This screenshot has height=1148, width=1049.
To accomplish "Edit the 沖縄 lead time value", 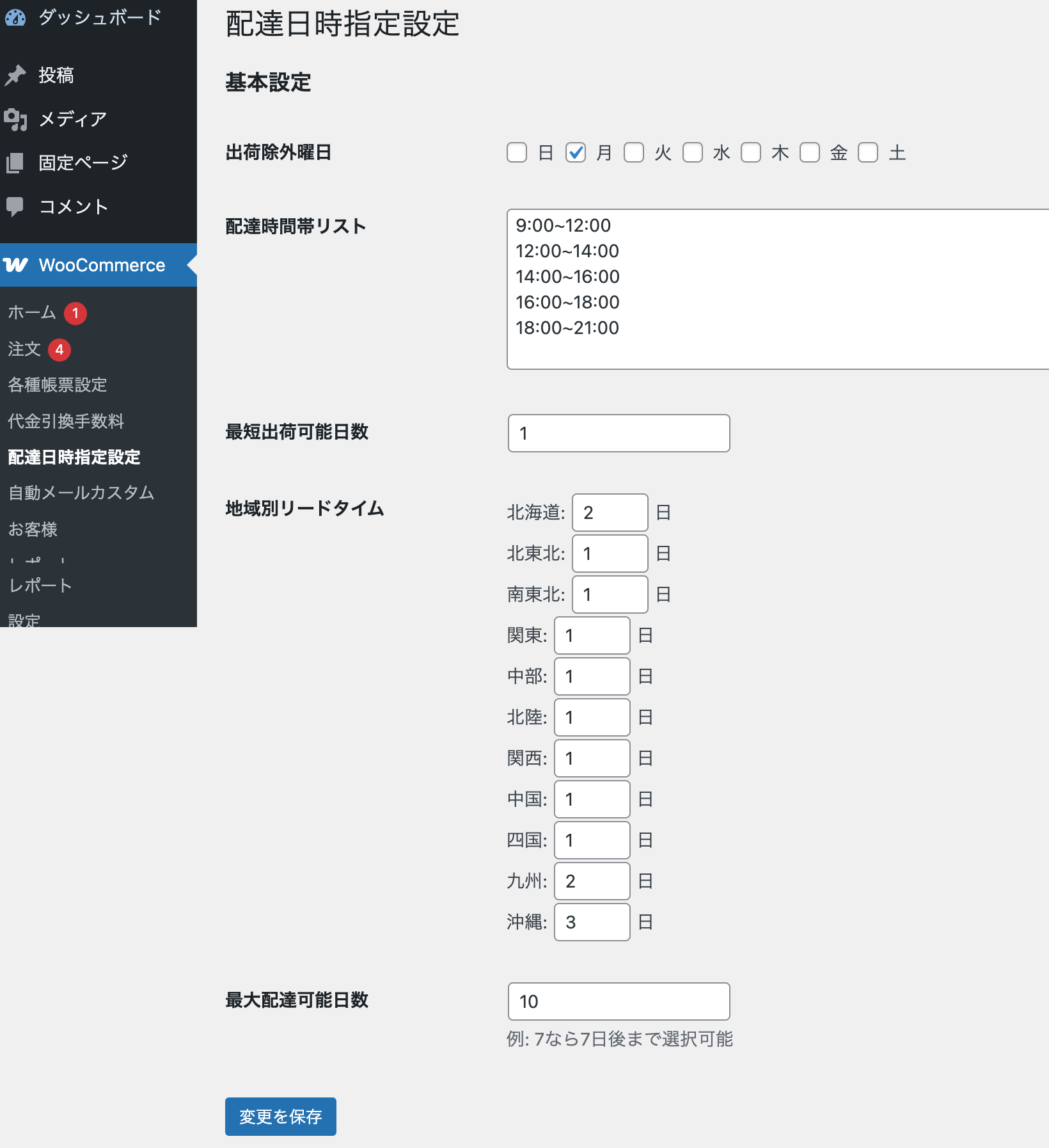I will pos(591,922).
